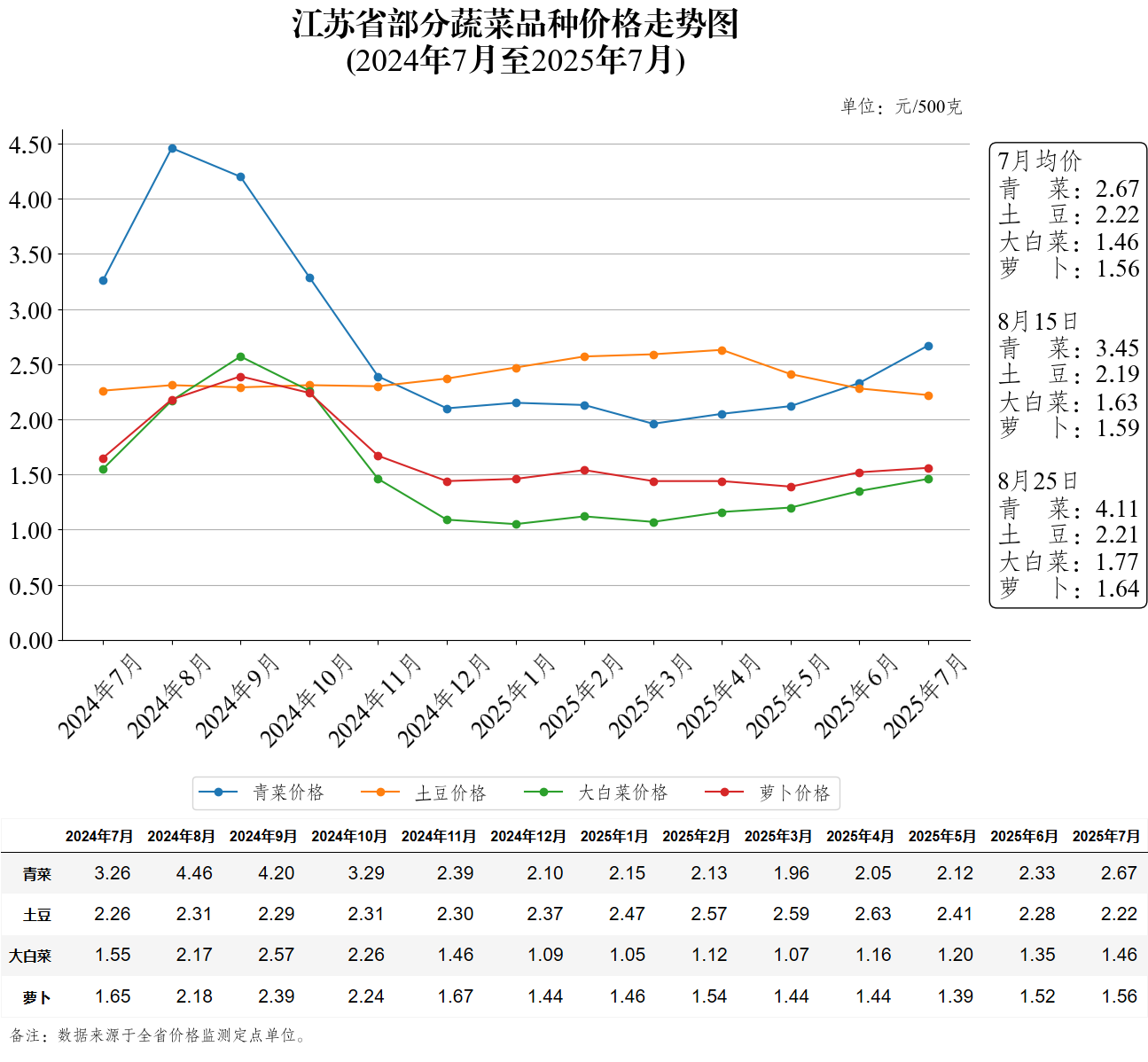Click the 4.46 cell in the 青菜 row

click(x=194, y=873)
